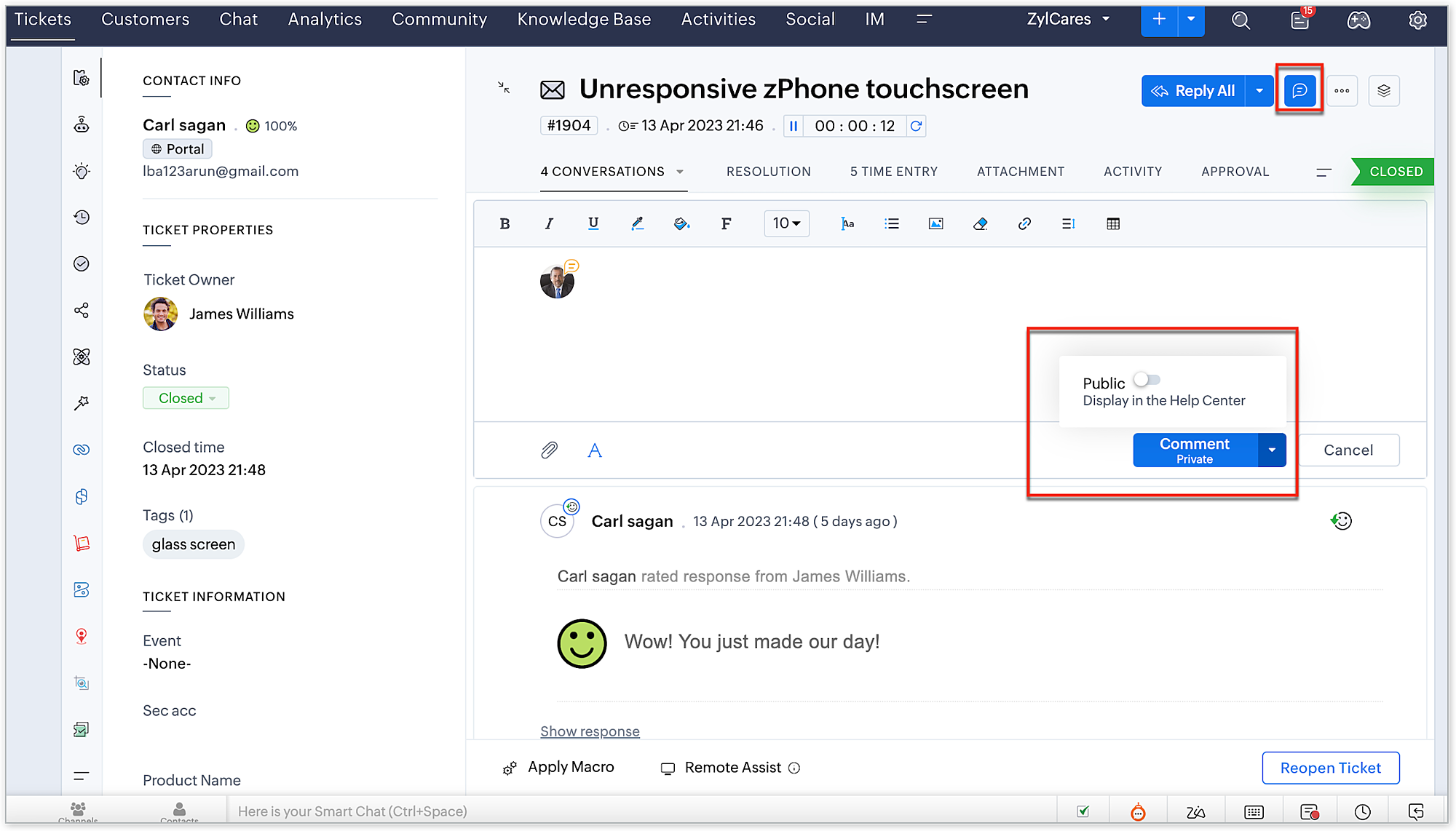Image resolution: width=1456 pixels, height=831 pixels.
Task: Pick a text font color
Action: pyautogui.click(x=637, y=223)
